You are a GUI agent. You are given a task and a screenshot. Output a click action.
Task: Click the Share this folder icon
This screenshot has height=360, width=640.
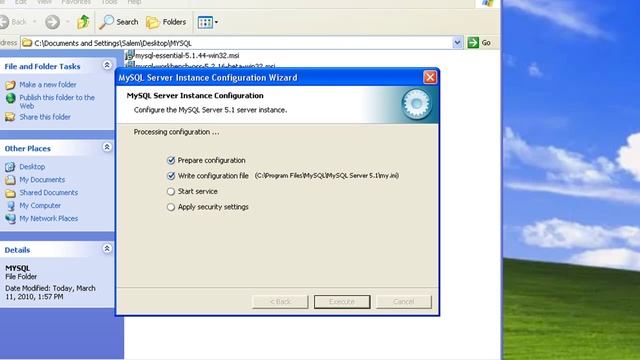(x=10, y=117)
